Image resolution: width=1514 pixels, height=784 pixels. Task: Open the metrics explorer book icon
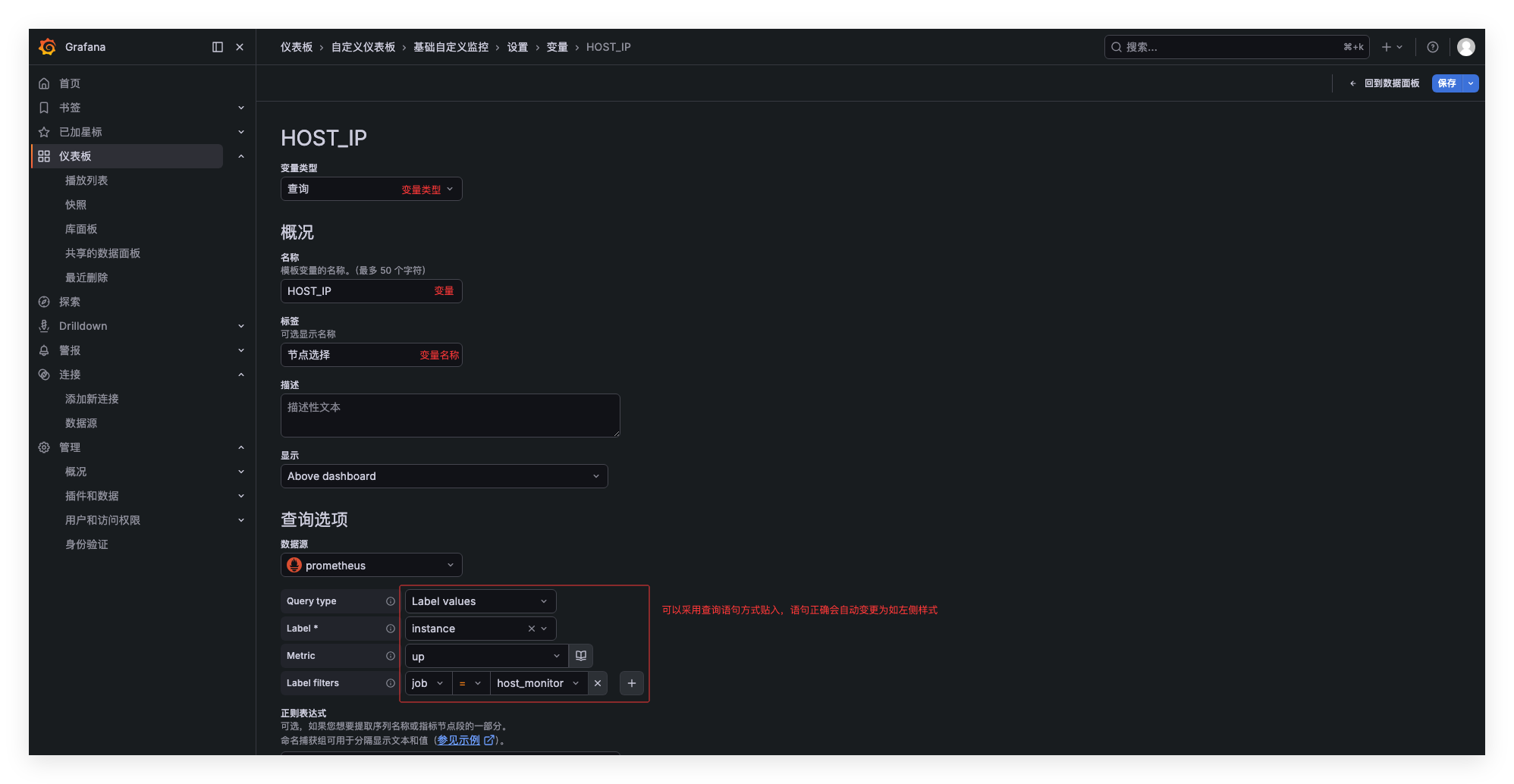[581, 656]
